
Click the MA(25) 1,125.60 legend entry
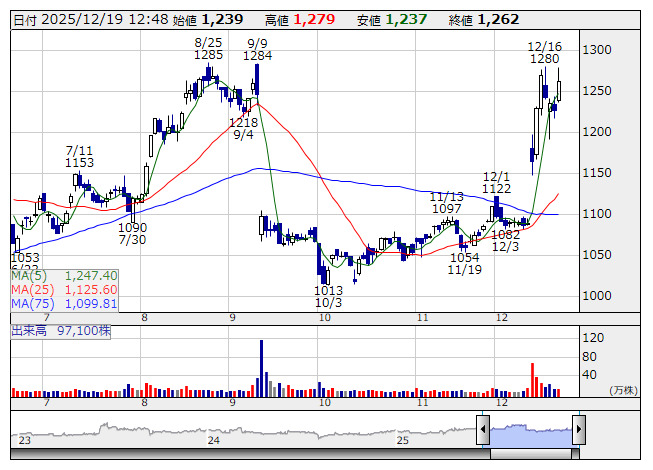(x=65, y=290)
